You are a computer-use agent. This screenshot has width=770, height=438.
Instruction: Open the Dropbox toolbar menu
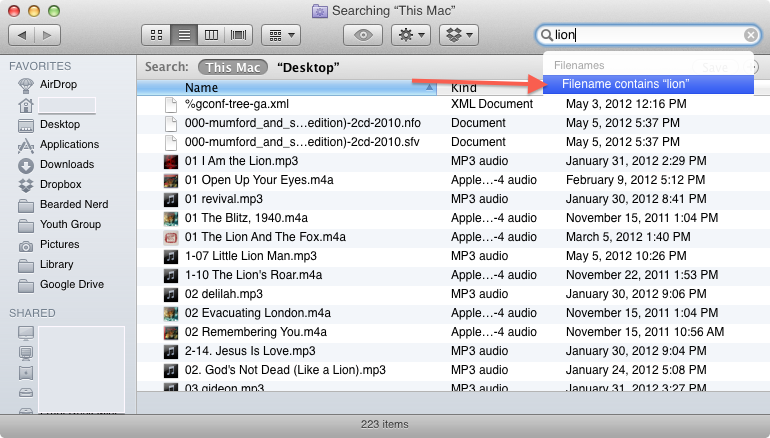[459, 35]
